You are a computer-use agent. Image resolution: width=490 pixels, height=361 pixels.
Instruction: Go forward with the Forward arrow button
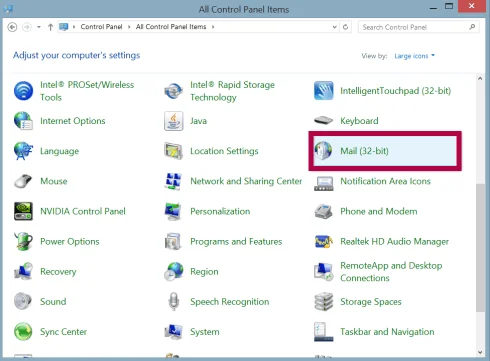pos(27,27)
